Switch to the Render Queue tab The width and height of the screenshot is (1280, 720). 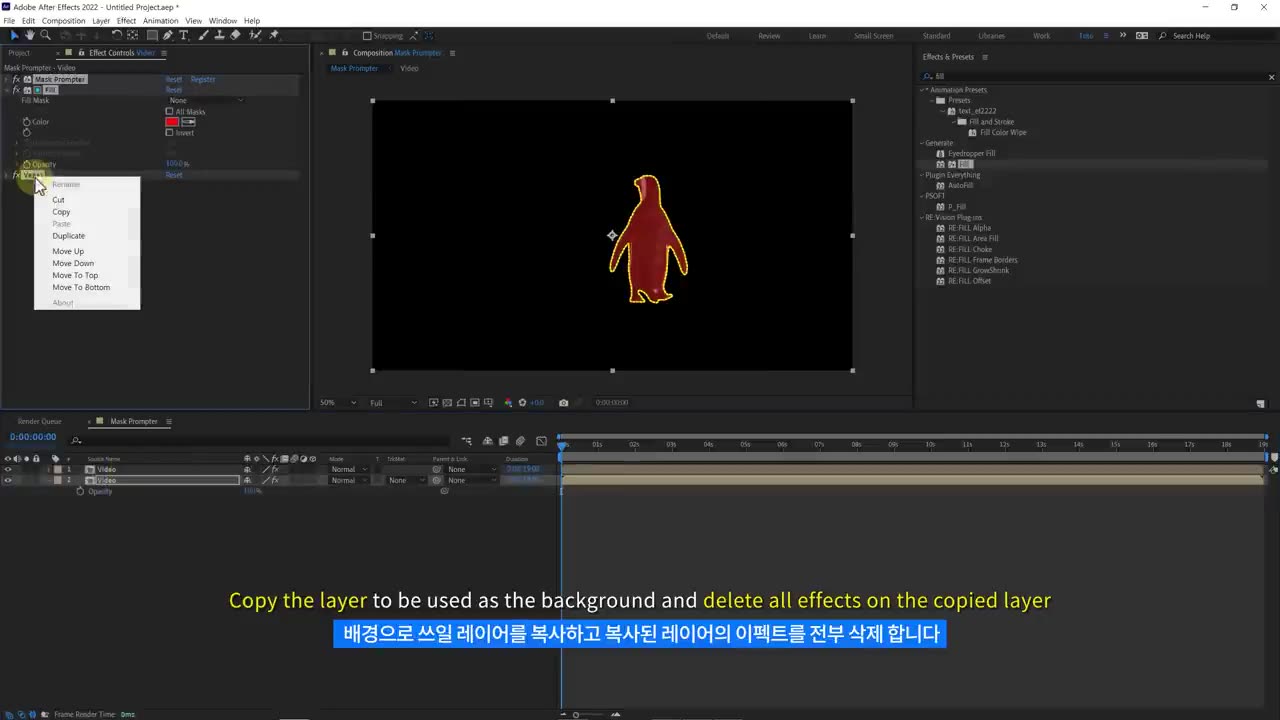[x=39, y=421]
